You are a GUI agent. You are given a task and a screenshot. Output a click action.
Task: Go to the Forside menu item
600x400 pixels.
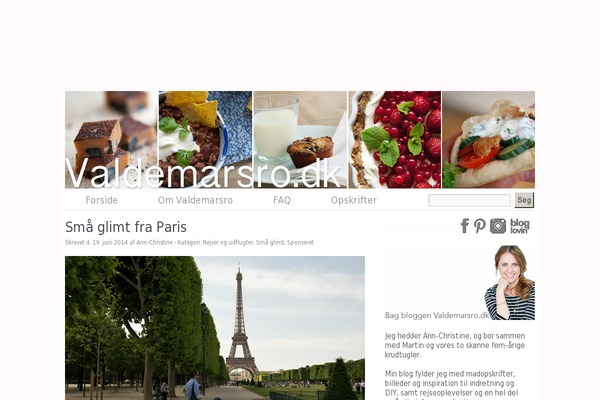pos(101,200)
